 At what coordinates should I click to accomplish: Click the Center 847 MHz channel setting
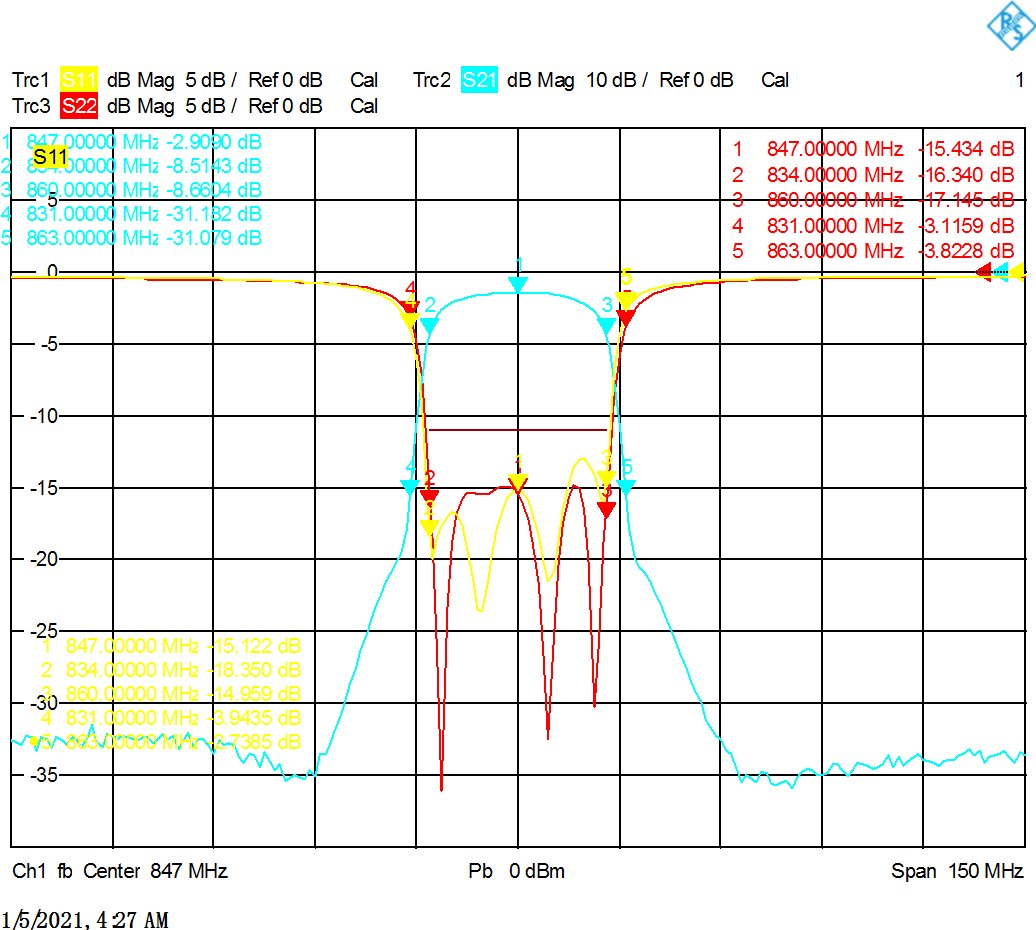[x=155, y=871]
